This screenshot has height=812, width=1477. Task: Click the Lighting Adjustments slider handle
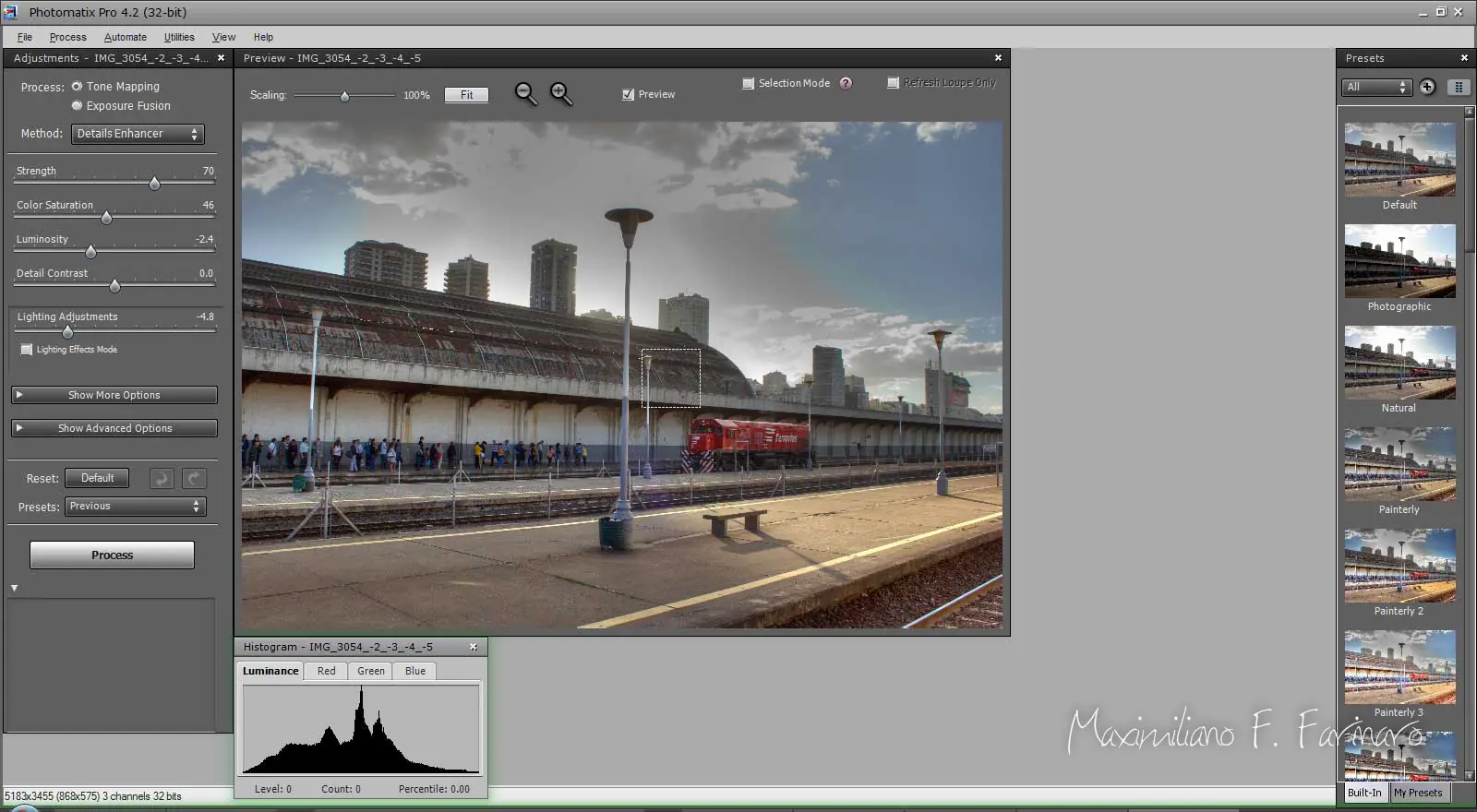coord(67,330)
